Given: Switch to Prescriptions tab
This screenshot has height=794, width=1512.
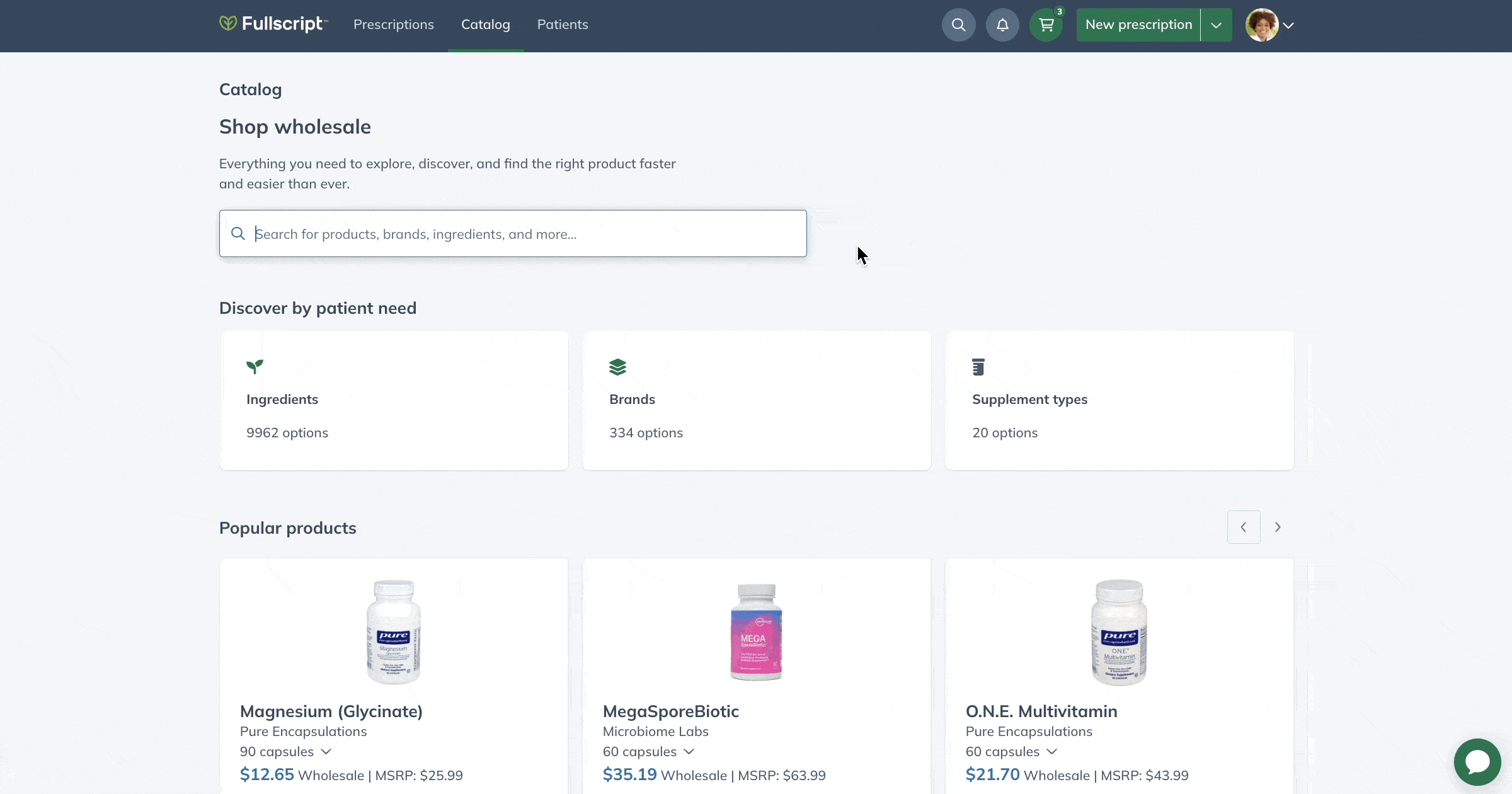Looking at the screenshot, I should (394, 25).
